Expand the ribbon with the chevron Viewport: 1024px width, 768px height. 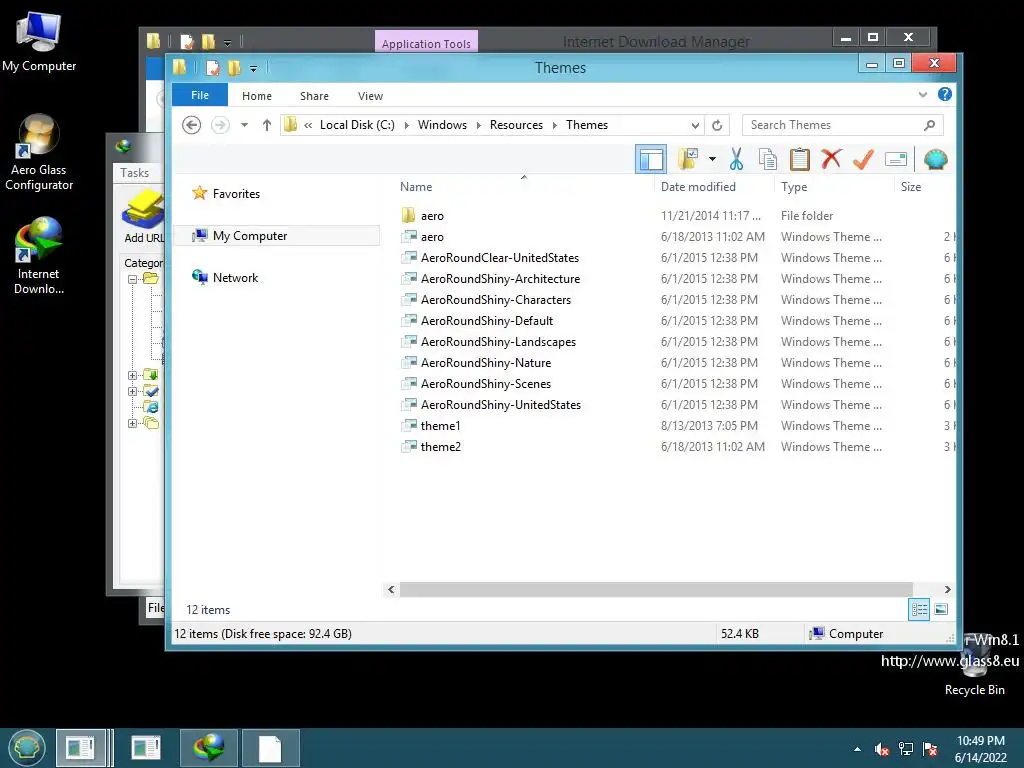click(x=923, y=95)
